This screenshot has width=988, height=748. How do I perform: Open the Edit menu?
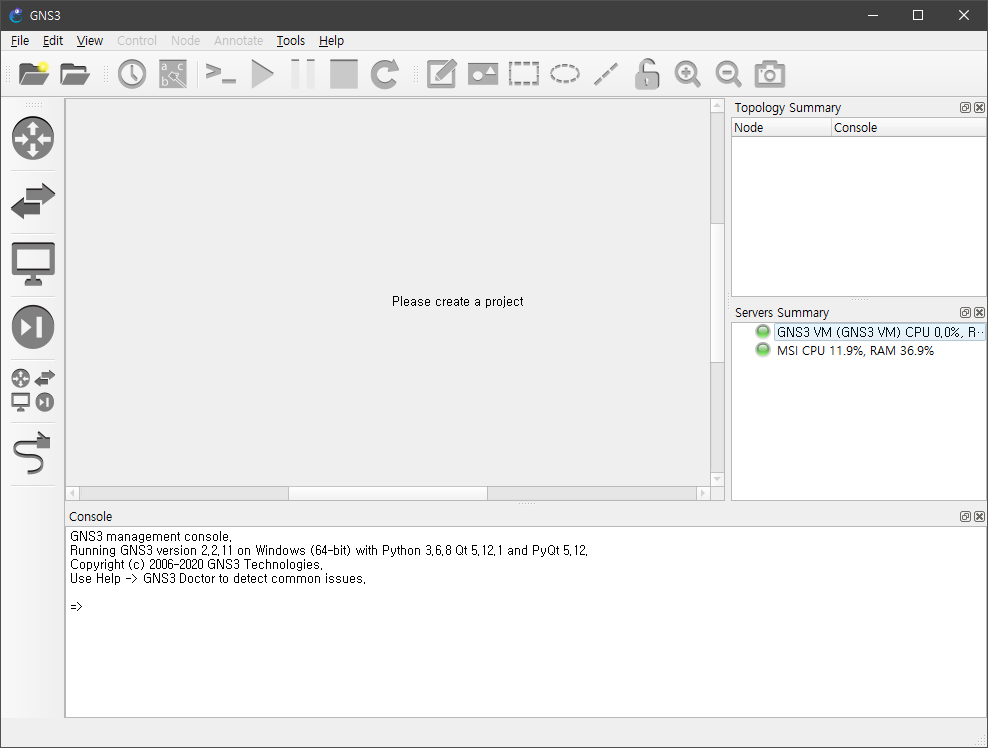pyautogui.click(x=53, y=40)
